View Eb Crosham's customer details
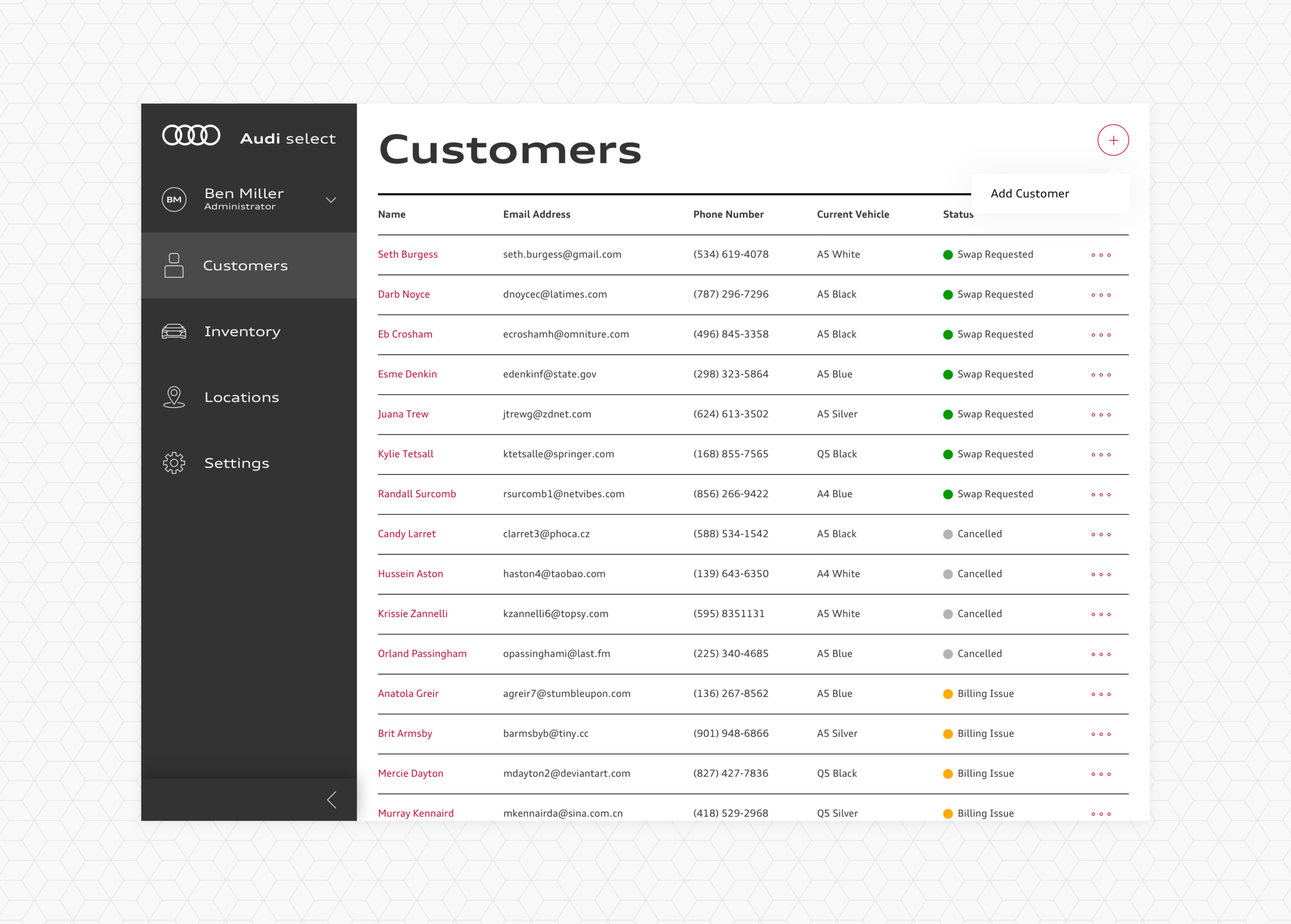 (x=405, y=334)
